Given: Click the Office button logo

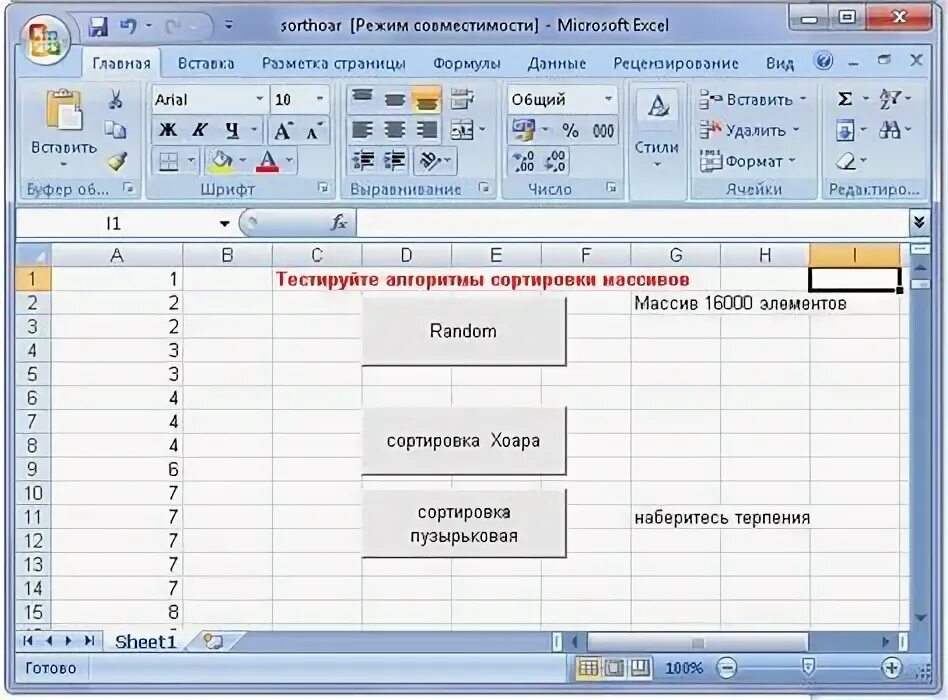Looking at the screenshot, I should pos(44,40).
